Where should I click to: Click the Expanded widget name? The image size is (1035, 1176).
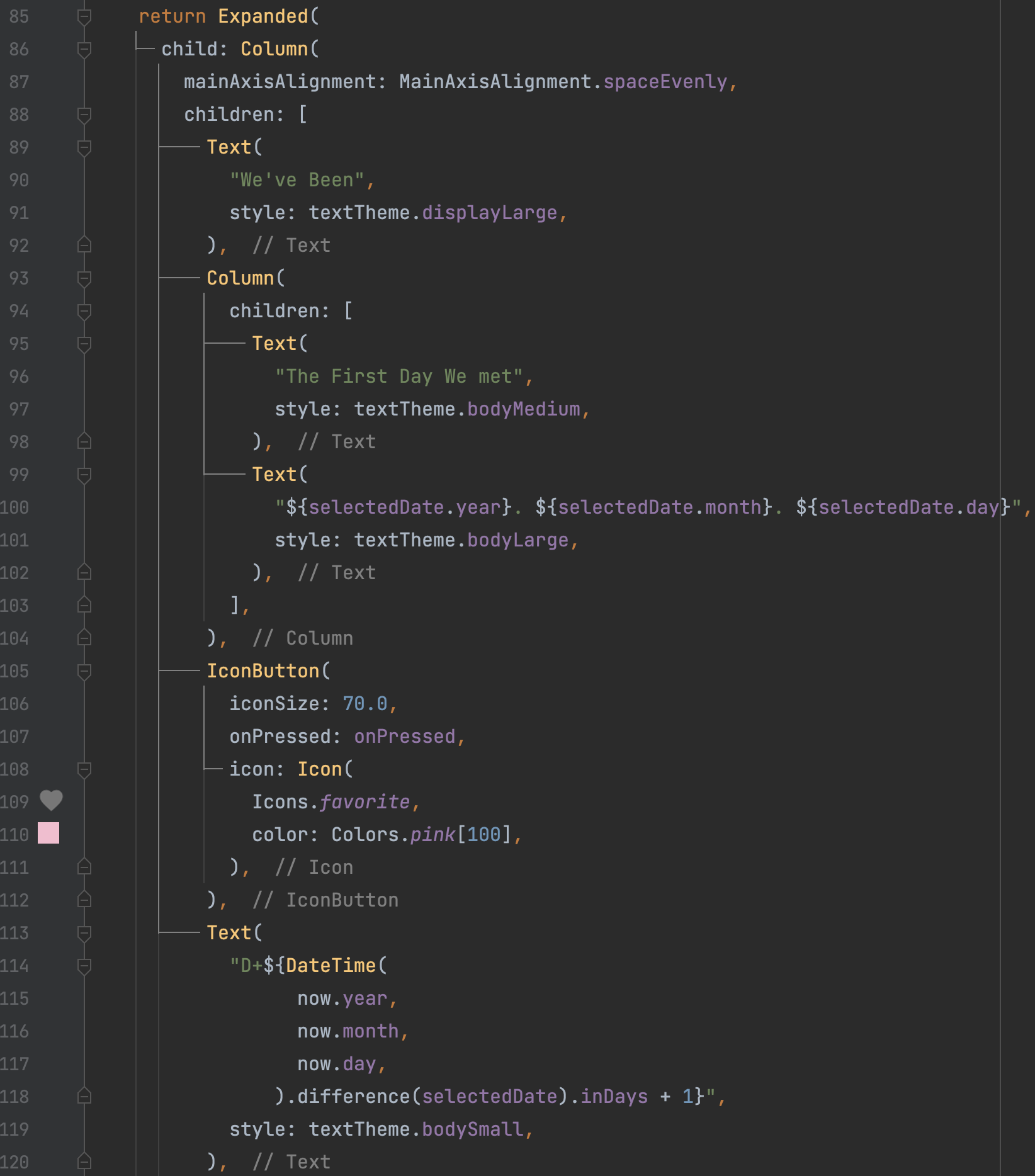coord(263,16)
